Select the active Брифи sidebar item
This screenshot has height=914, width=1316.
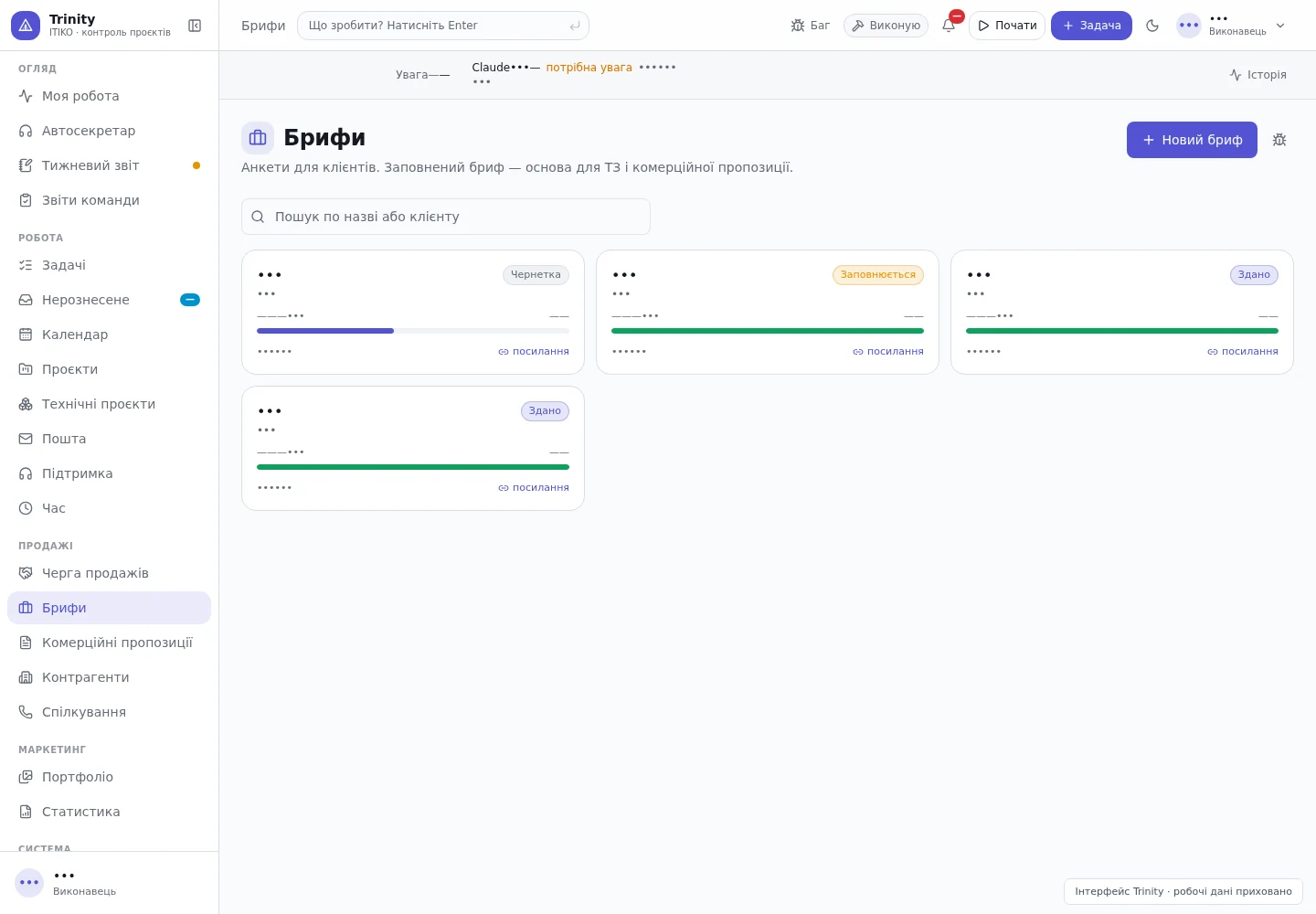109,608
